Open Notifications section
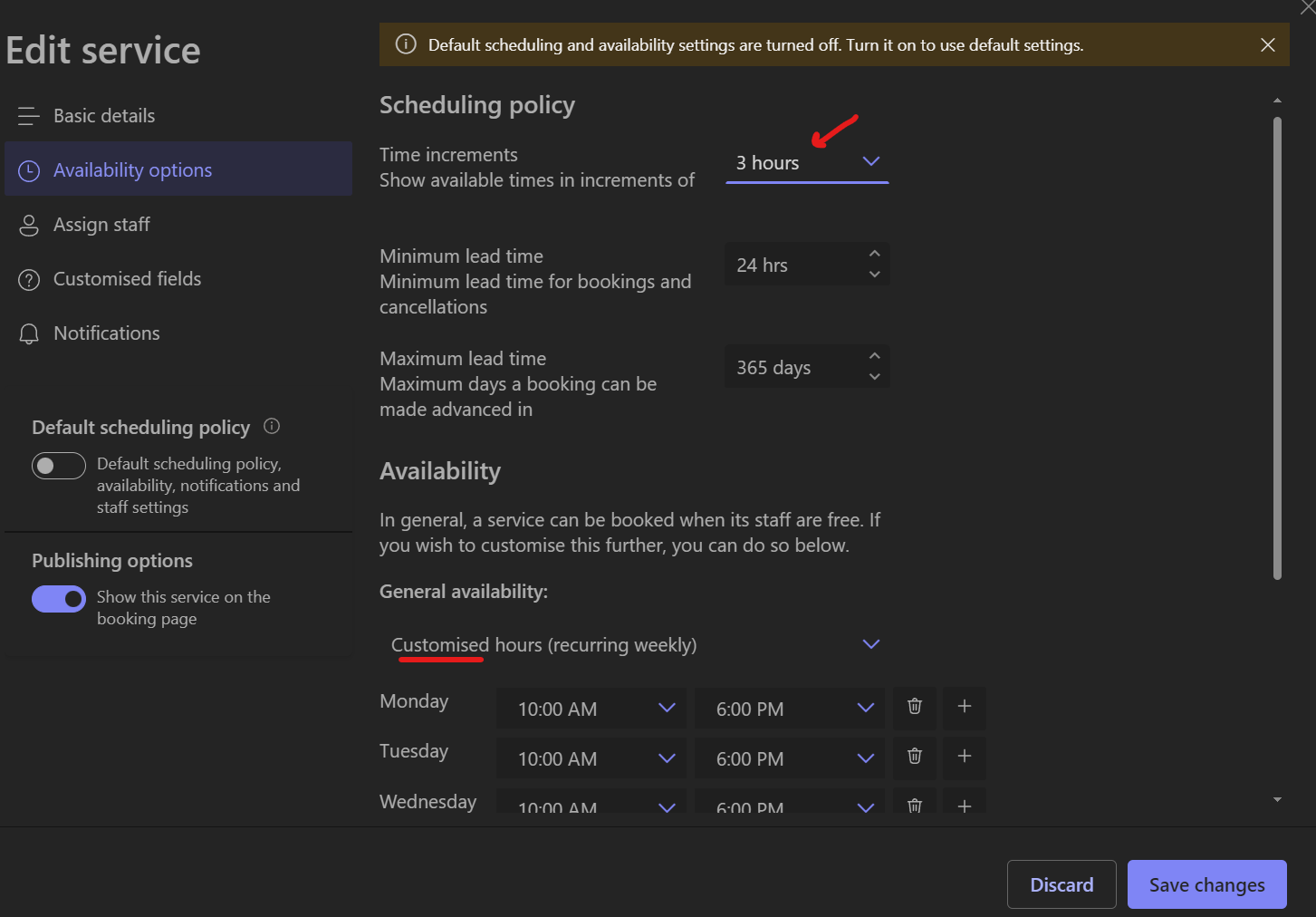 (178, 333)
